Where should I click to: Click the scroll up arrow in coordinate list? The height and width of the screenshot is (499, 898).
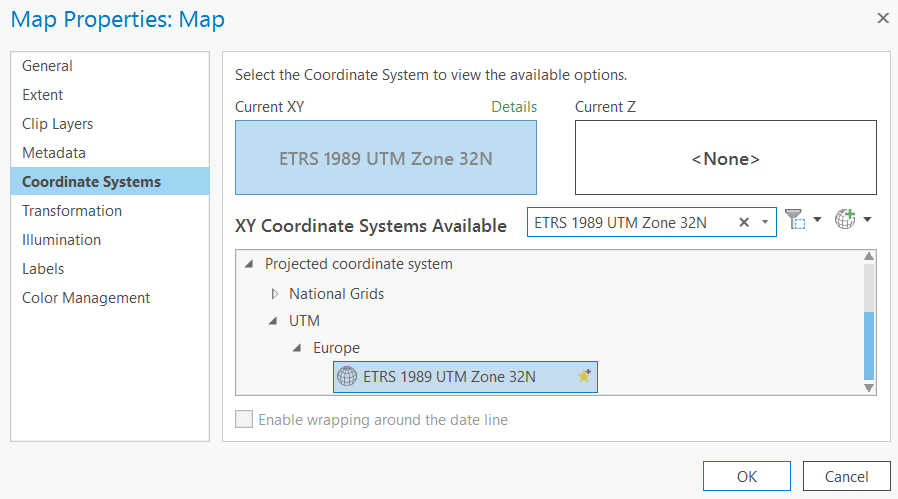868,257
